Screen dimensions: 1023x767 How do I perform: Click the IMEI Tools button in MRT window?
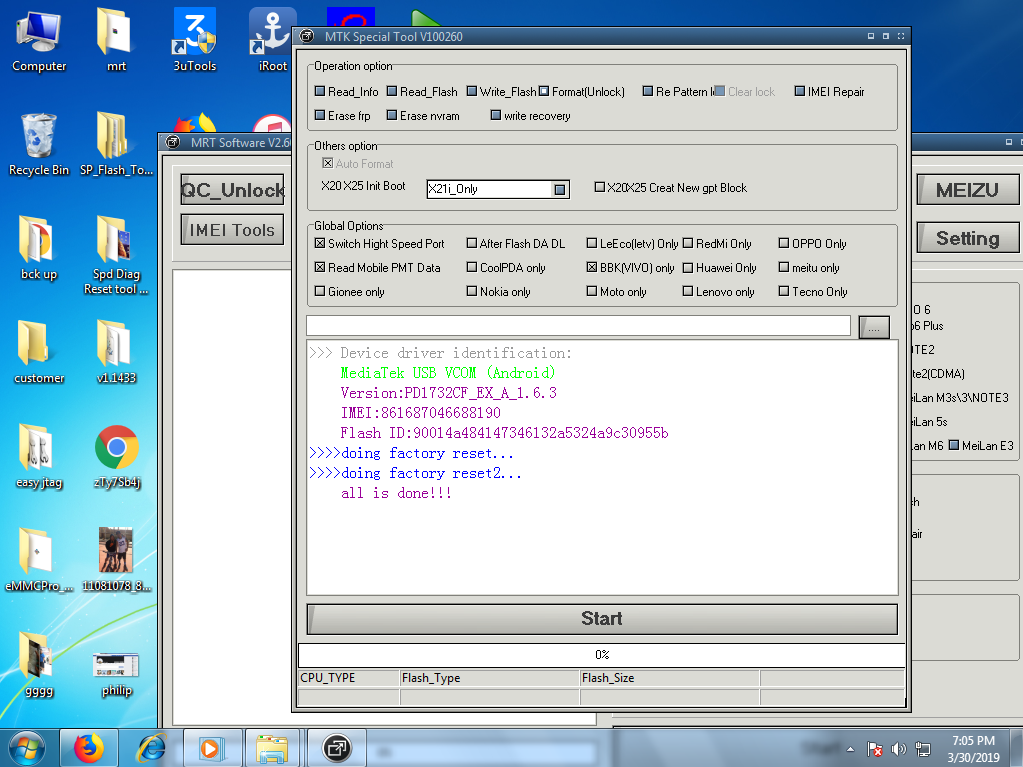coord(232,230)
